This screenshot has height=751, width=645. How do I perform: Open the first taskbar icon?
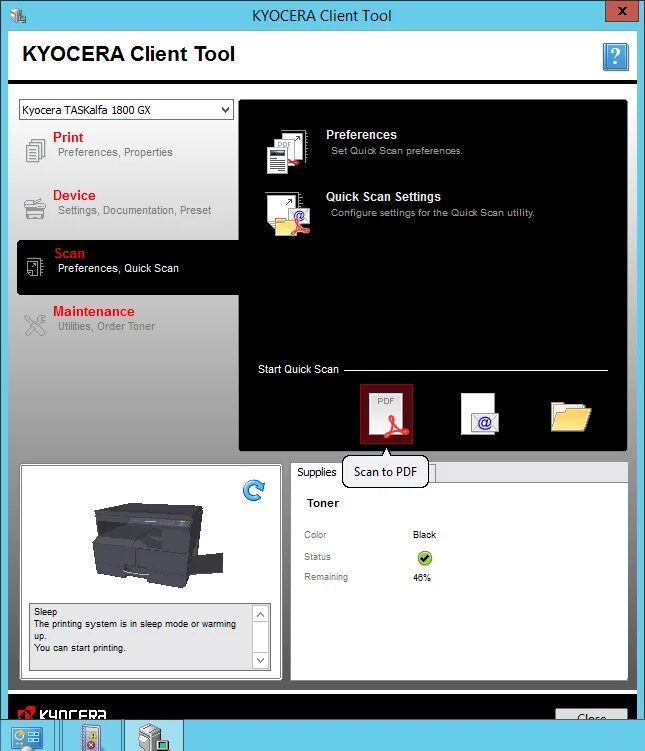[27, 737]
